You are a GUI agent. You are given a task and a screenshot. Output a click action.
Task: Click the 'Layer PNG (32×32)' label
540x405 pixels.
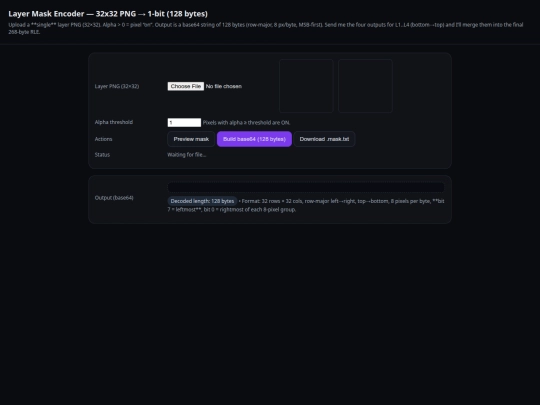[x=117, y=86]
